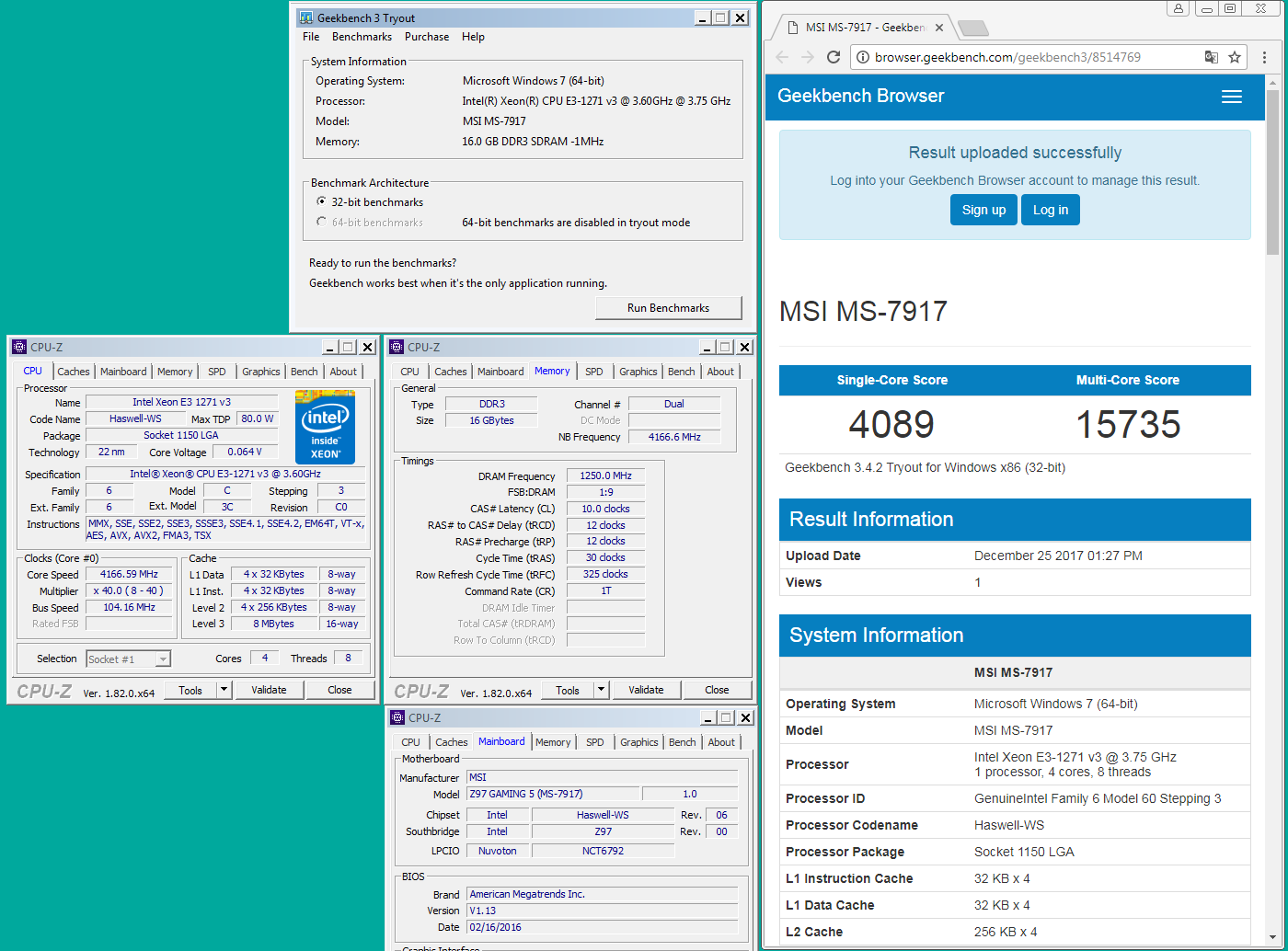The height and width of the screenshot is (951, 1288).
Task: Click Multiplier value x 40.0 (8 - 40)
Action: tap(130, 590)
